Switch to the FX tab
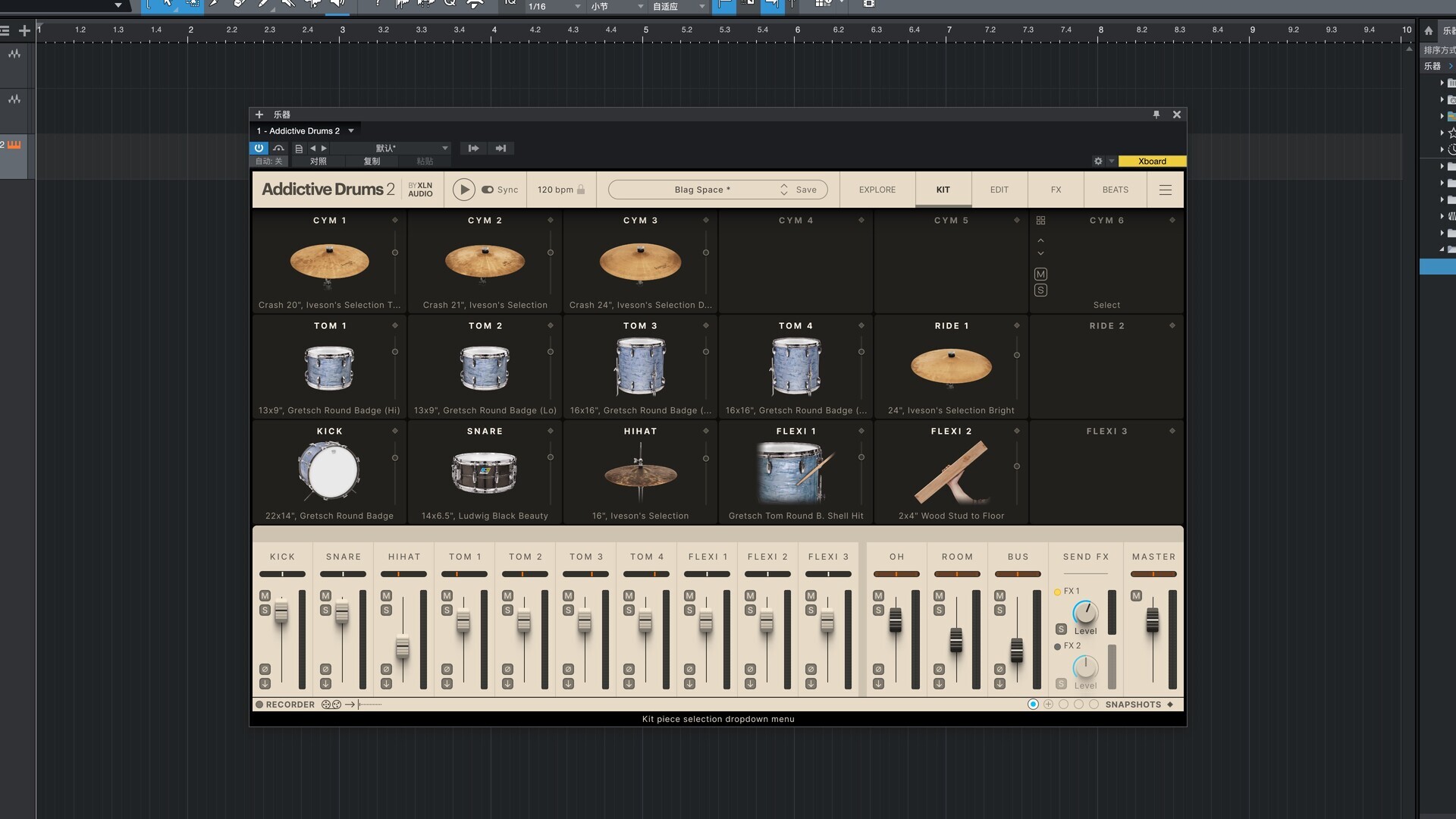 1056,190
